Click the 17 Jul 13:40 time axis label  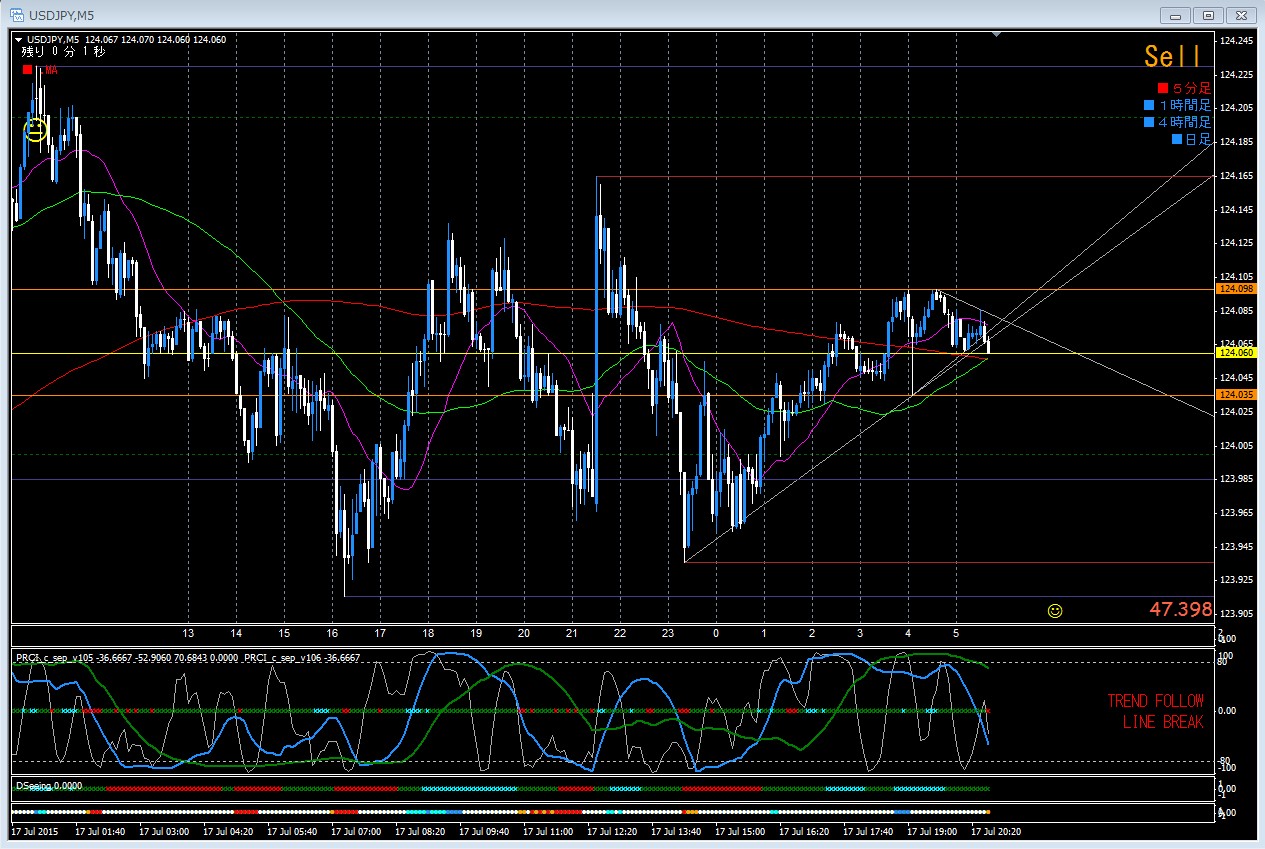[x=677, y=831]
